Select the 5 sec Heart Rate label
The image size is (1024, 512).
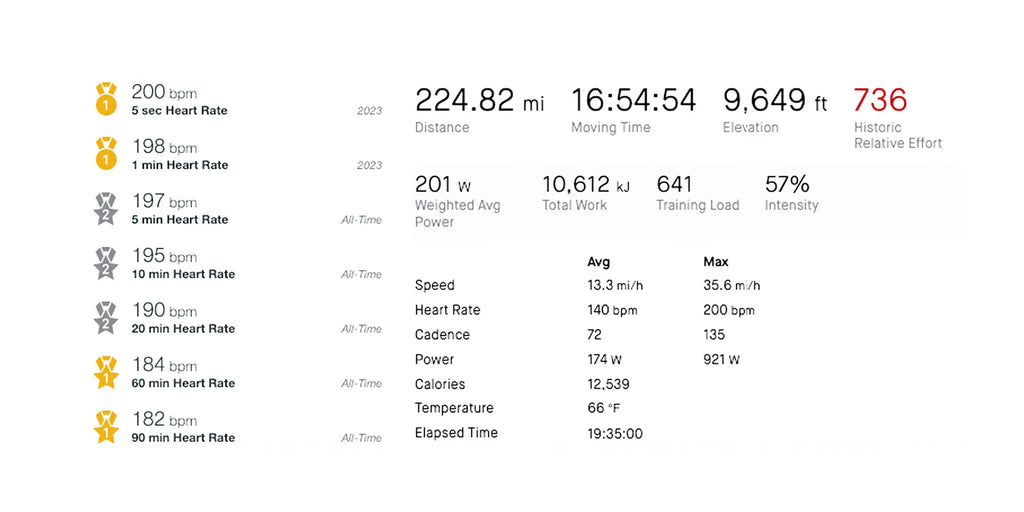(x=179, y=111)
